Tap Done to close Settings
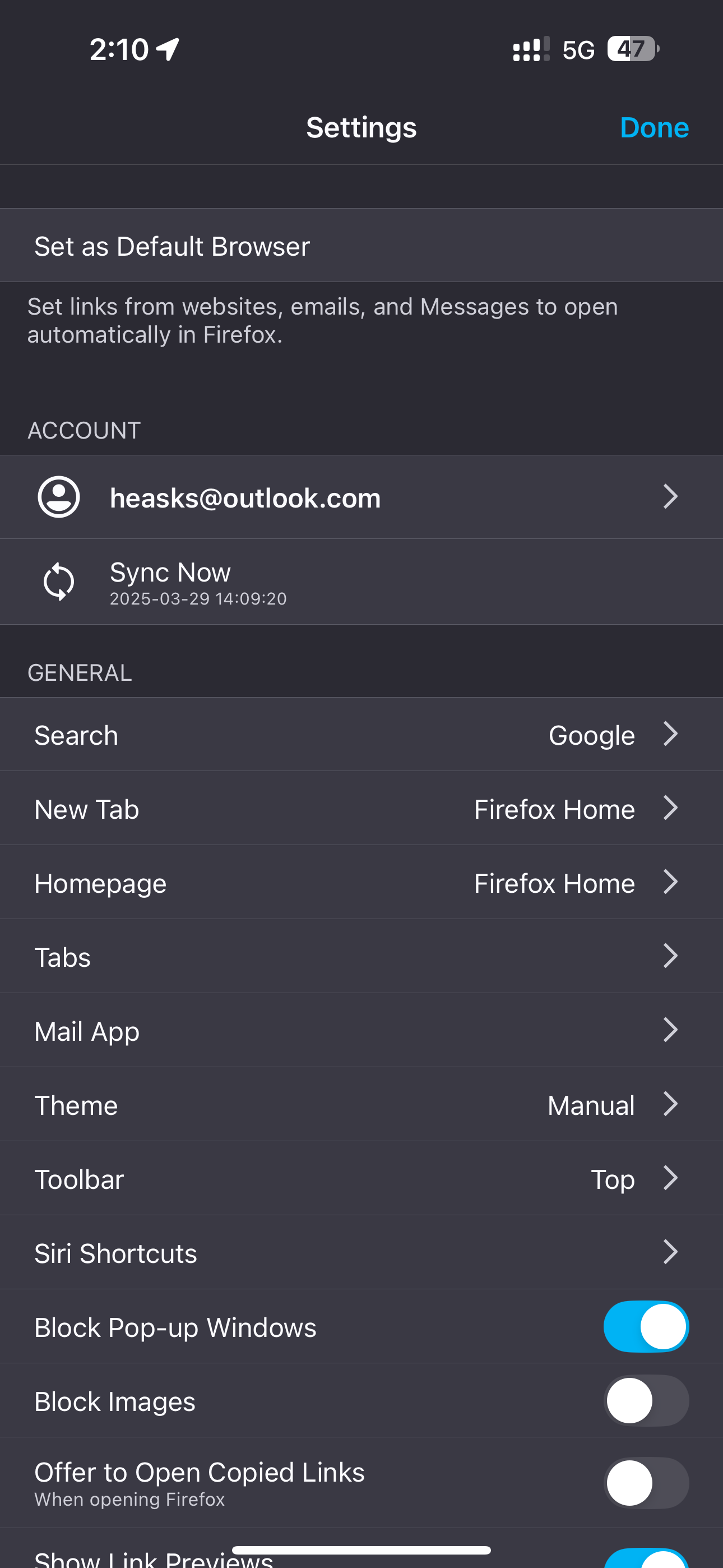Image resolution: width=723 pixels, height=1568 pixels. [654, 128]
